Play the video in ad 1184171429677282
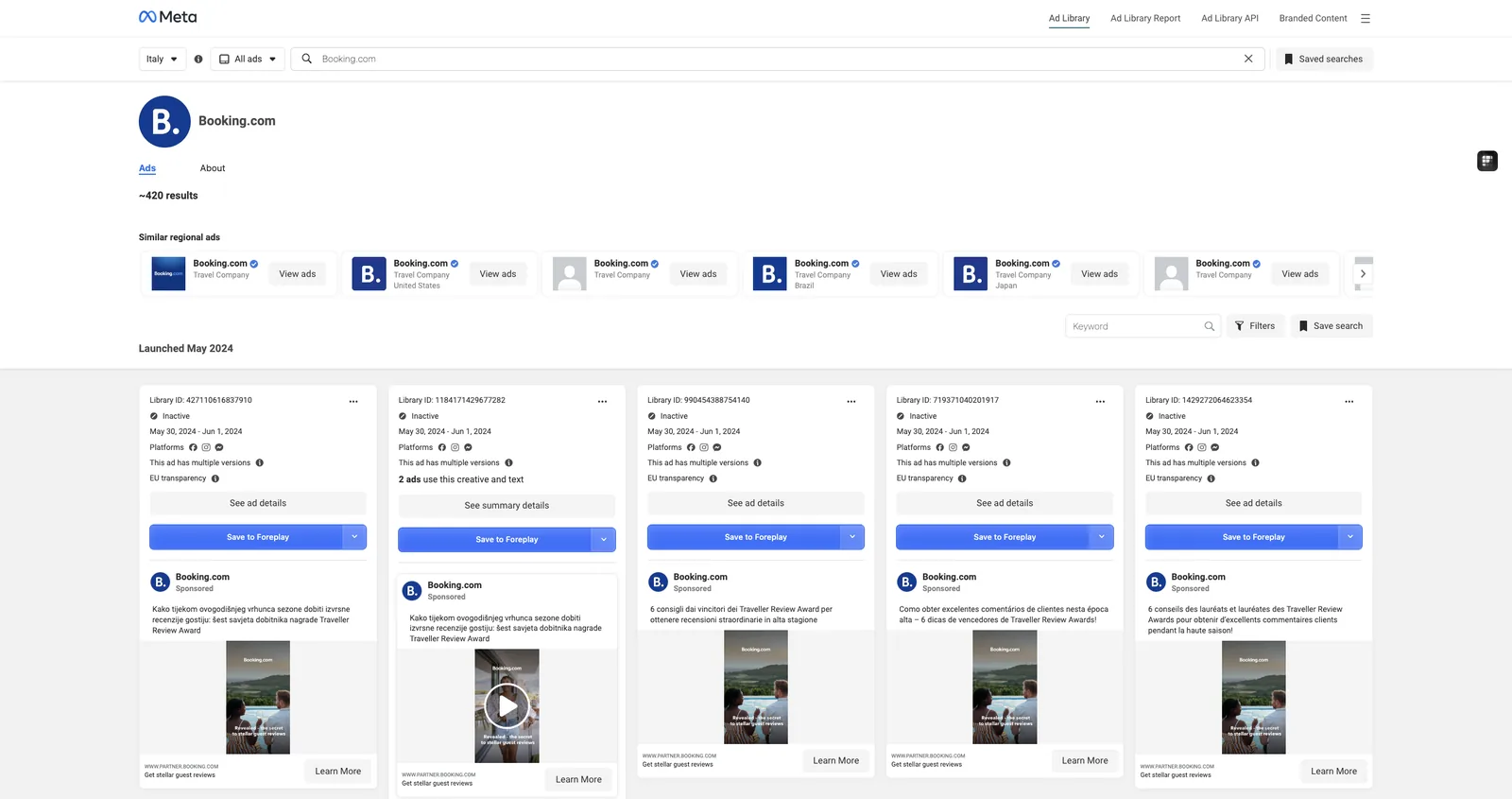 507,705
